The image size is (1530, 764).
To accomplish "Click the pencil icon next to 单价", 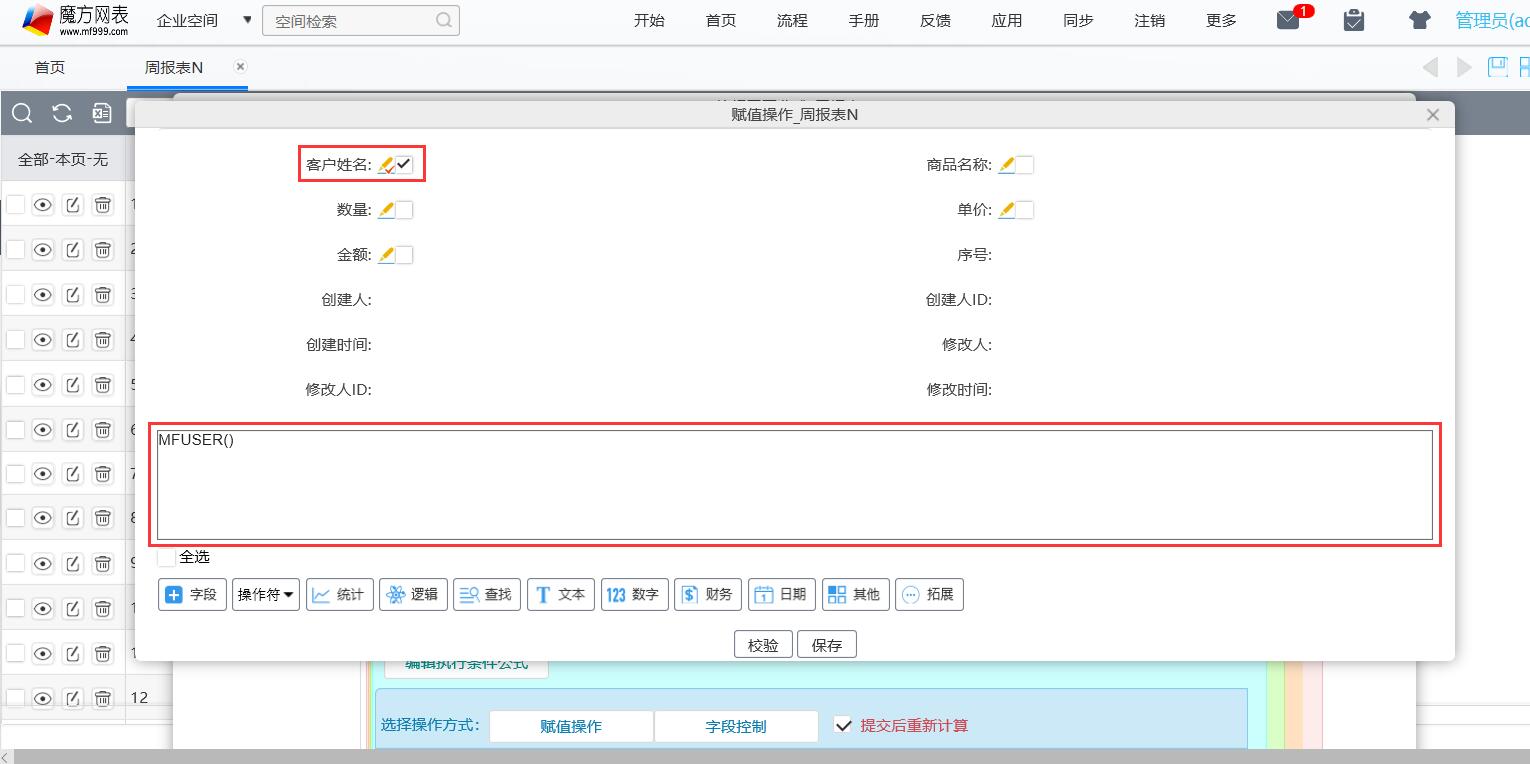I will click(x=1006, y=210).
